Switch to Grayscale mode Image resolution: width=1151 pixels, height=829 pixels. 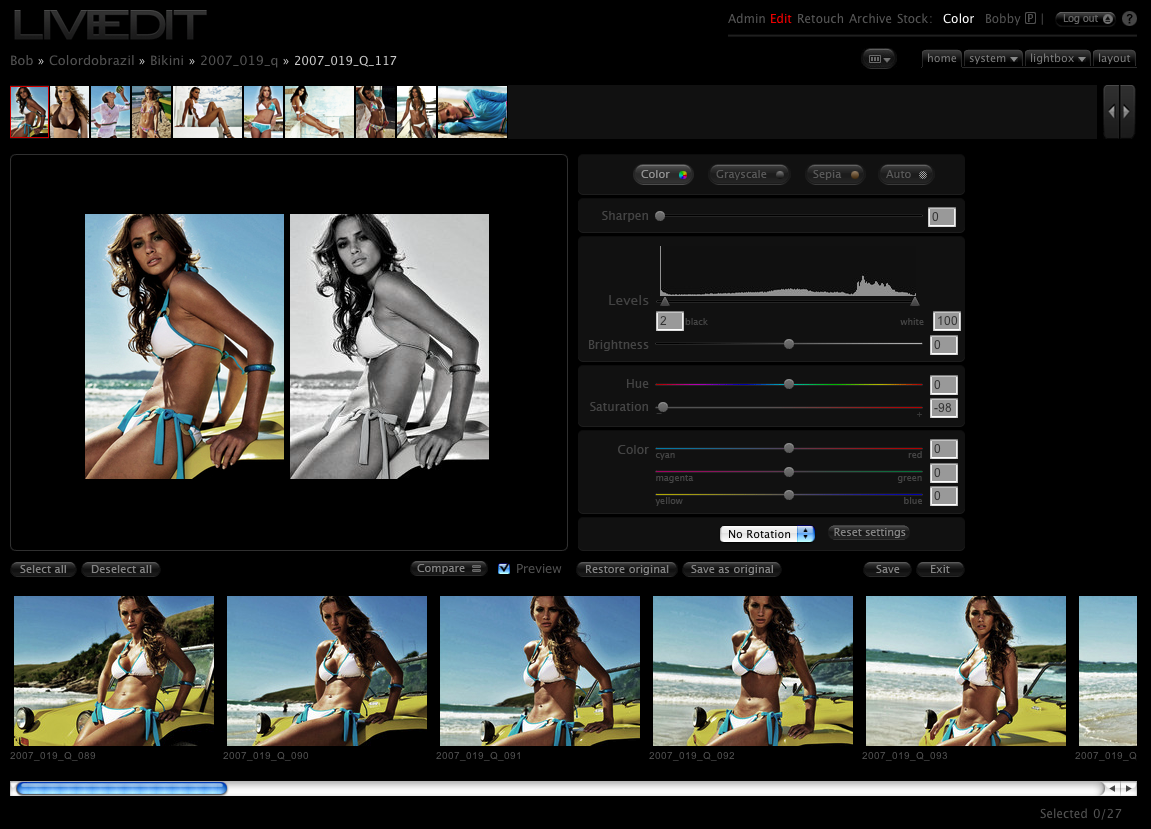(x=749, y=175)
